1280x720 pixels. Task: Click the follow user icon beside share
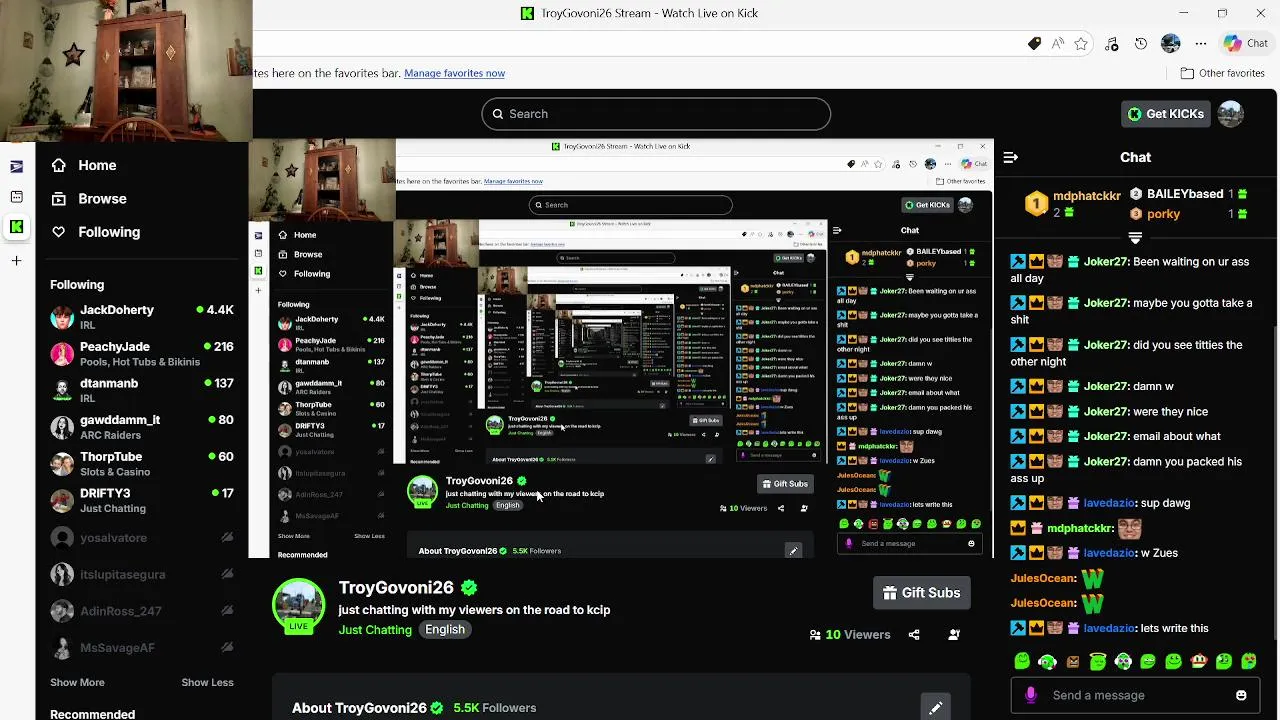pyautogui.click(x=954, y=635)
